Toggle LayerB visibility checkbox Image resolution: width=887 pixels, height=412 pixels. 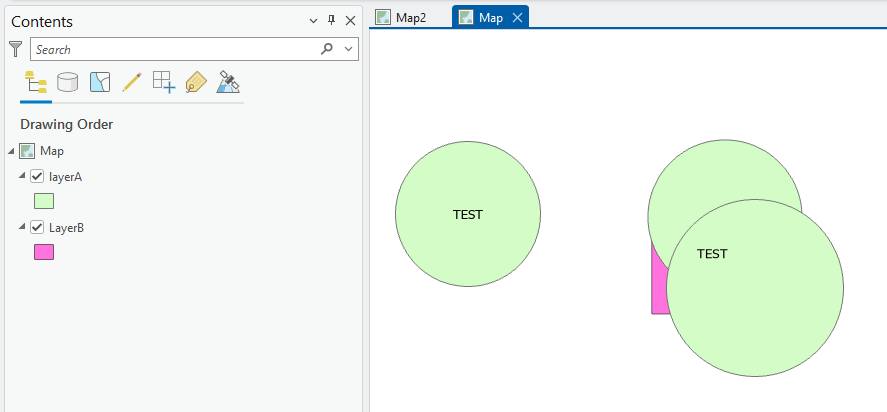(38, 228)
